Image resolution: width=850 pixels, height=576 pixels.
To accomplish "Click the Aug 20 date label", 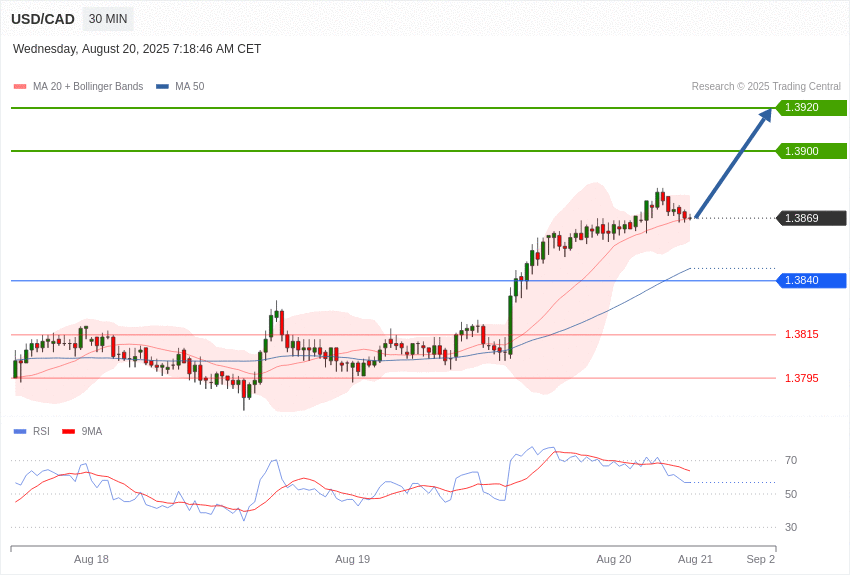I will (x=614, y=559).
